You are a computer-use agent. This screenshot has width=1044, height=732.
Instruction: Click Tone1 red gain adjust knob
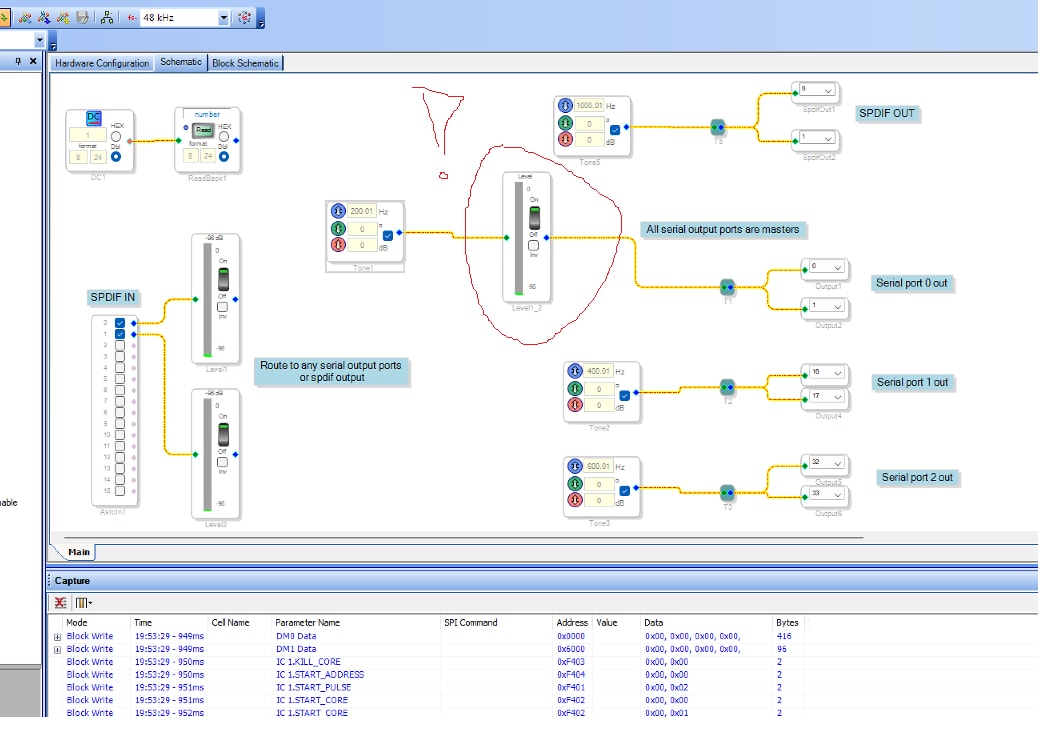[x=338, y=244]
